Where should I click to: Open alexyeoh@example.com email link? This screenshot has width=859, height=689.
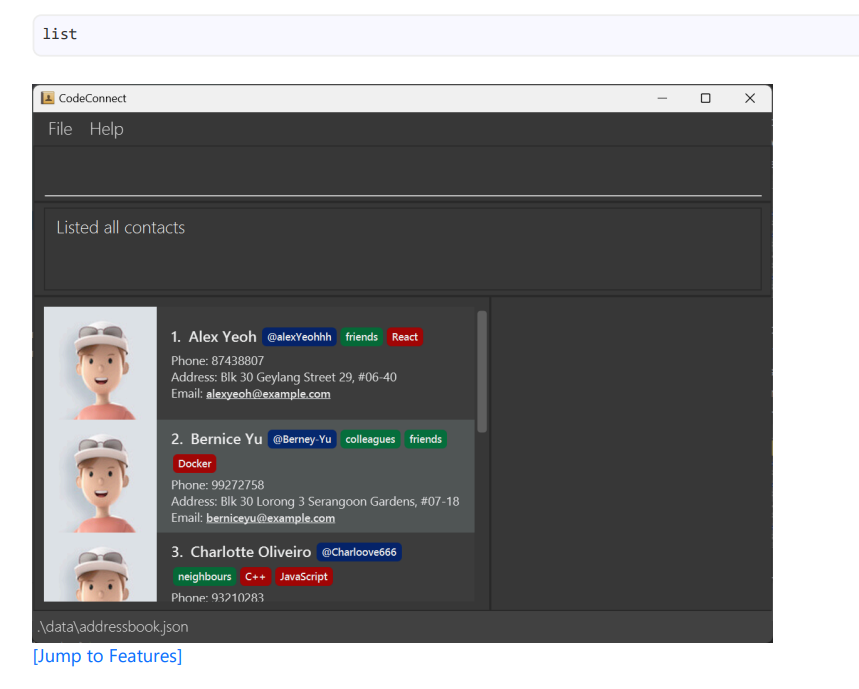point(268,394)
